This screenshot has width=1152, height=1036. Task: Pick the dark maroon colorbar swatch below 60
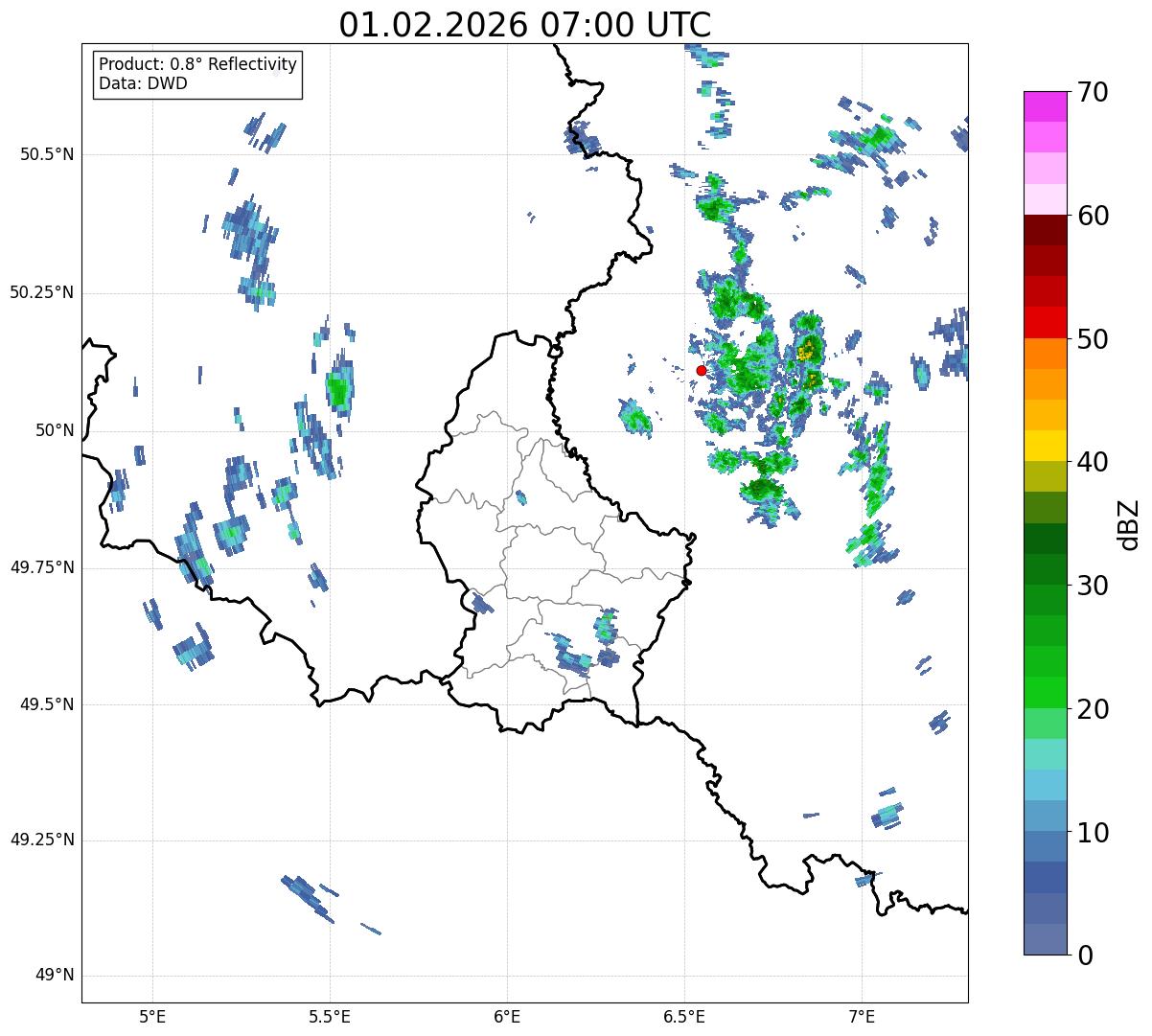tap(1046, 230)
